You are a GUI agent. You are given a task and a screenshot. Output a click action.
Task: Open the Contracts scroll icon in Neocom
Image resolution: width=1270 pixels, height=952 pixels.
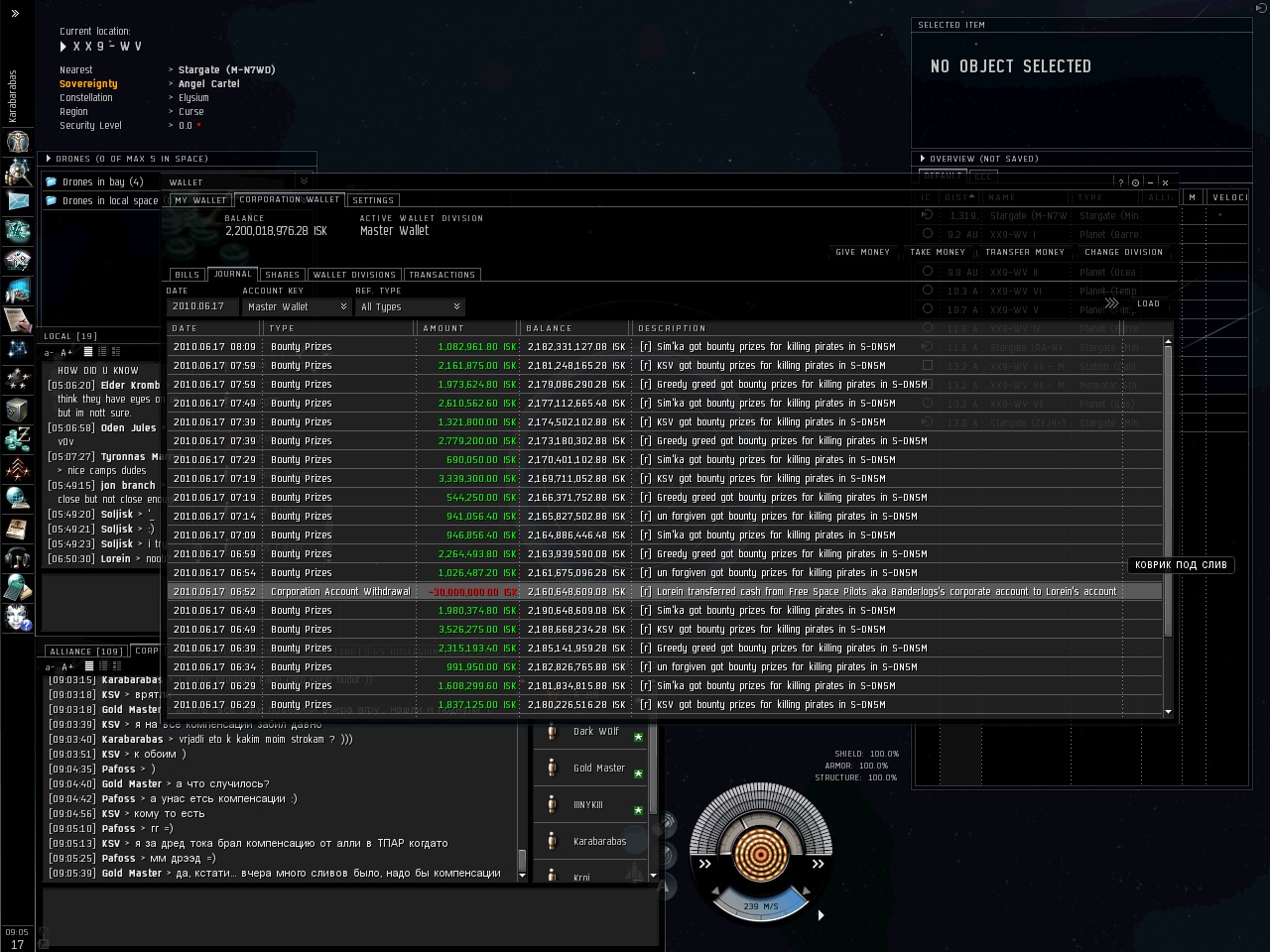[x=18, y=319]
